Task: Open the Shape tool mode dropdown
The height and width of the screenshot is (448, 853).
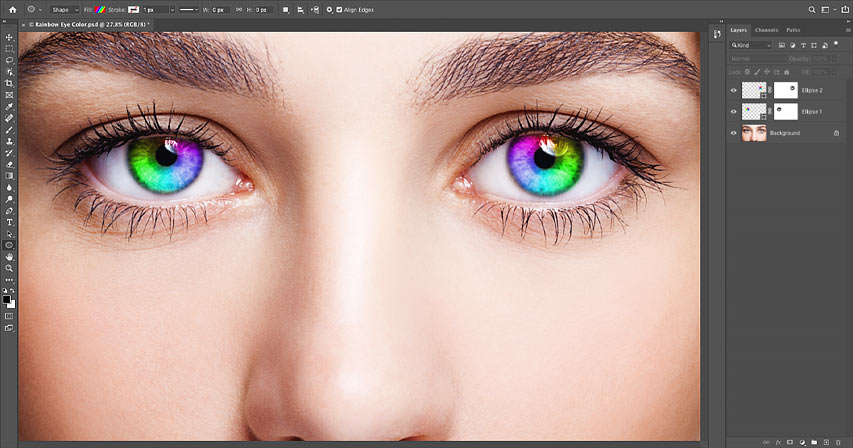Action: (65, 9)
